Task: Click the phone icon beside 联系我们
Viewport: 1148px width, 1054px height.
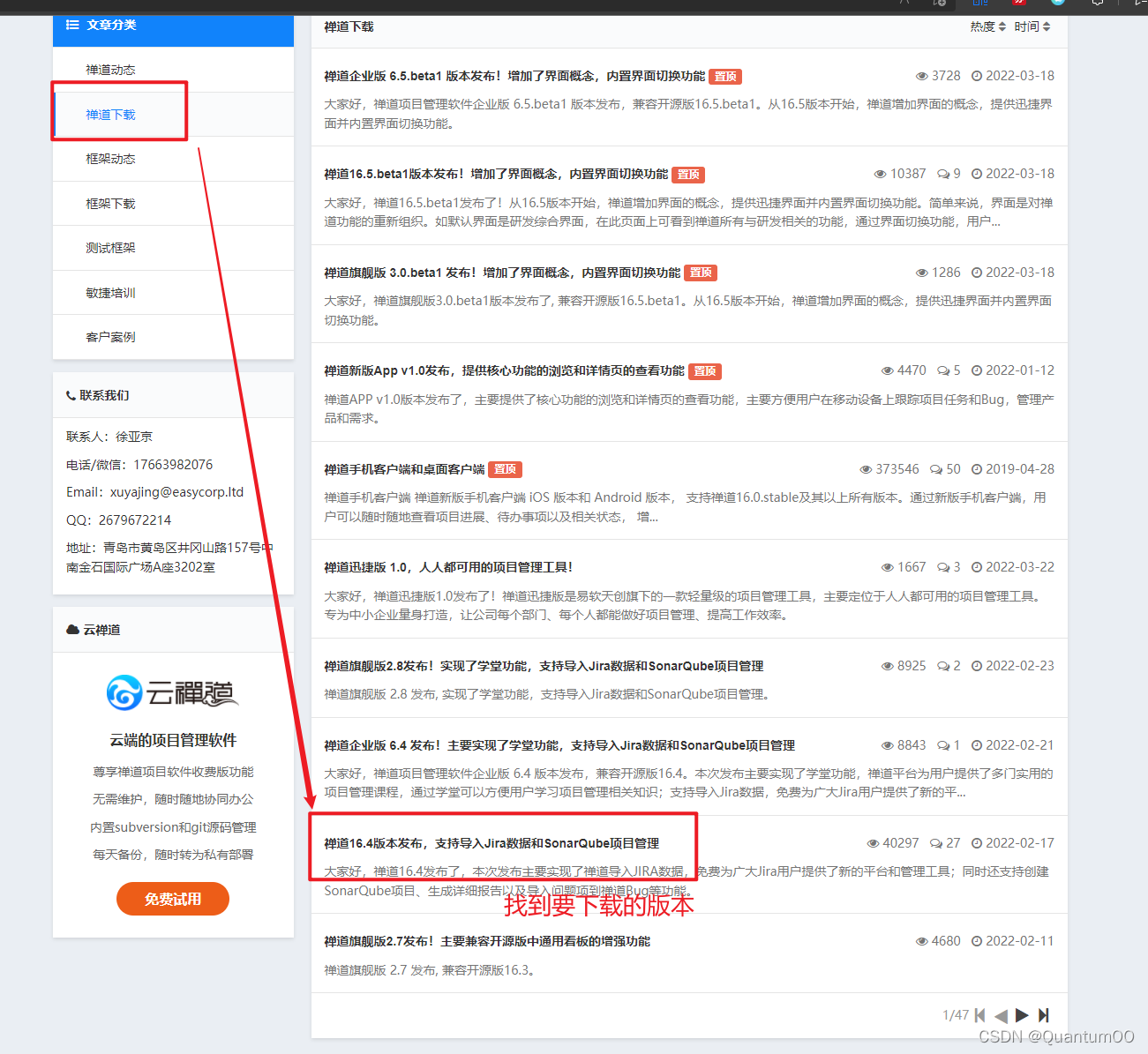Action: click(x=70, y=394)
